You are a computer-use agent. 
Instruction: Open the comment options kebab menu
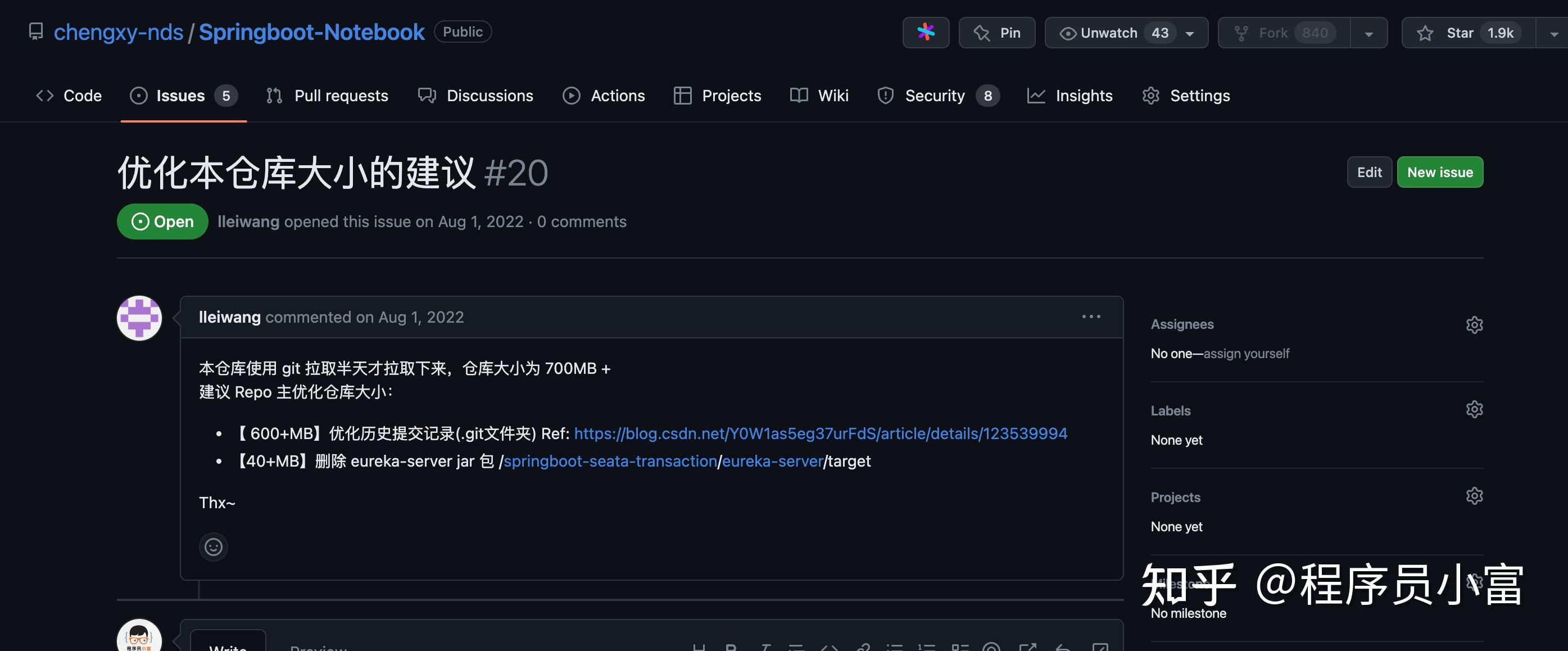click(1090, 316)
